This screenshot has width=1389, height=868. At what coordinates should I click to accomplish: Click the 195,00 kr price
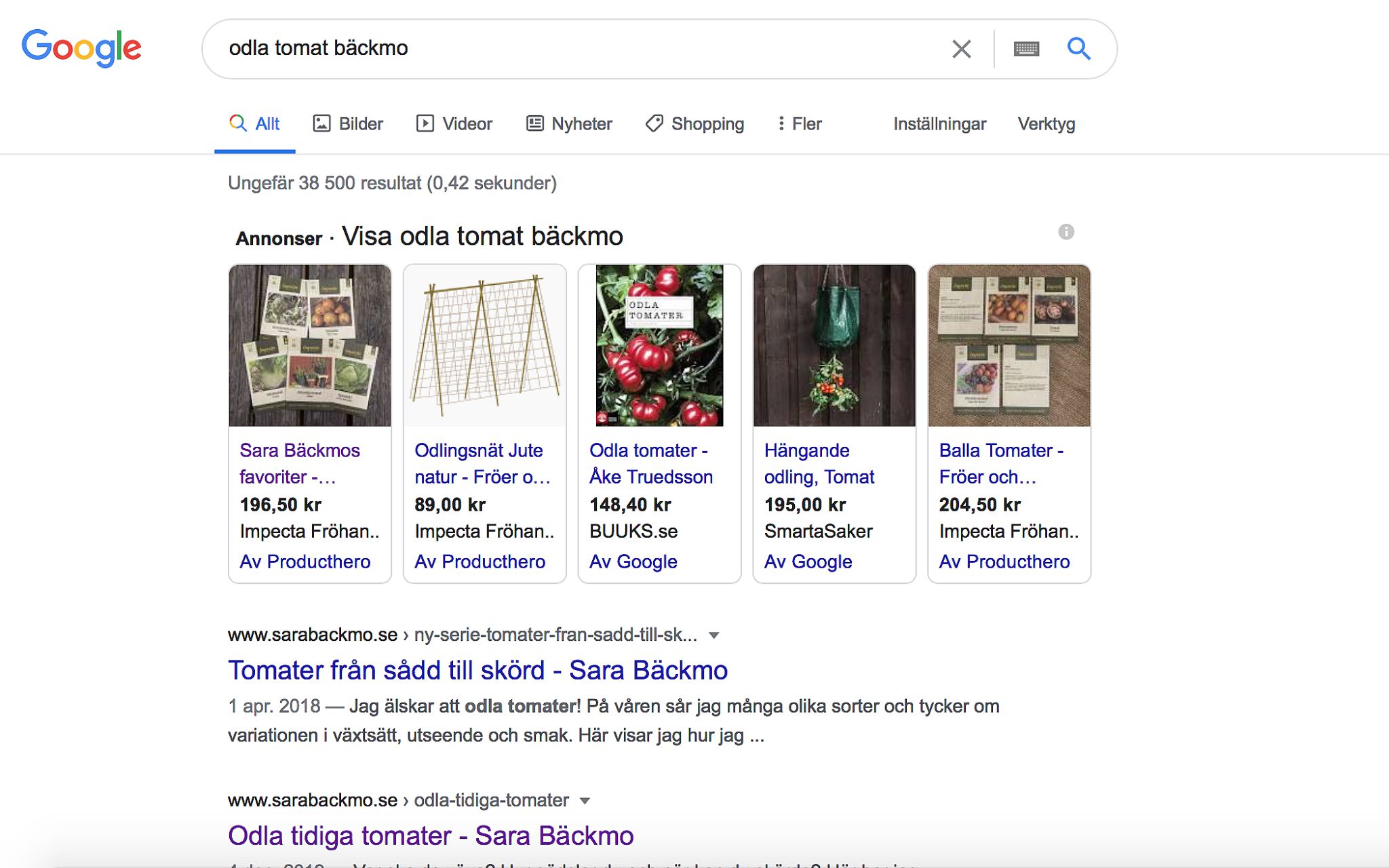coord(805,505)
